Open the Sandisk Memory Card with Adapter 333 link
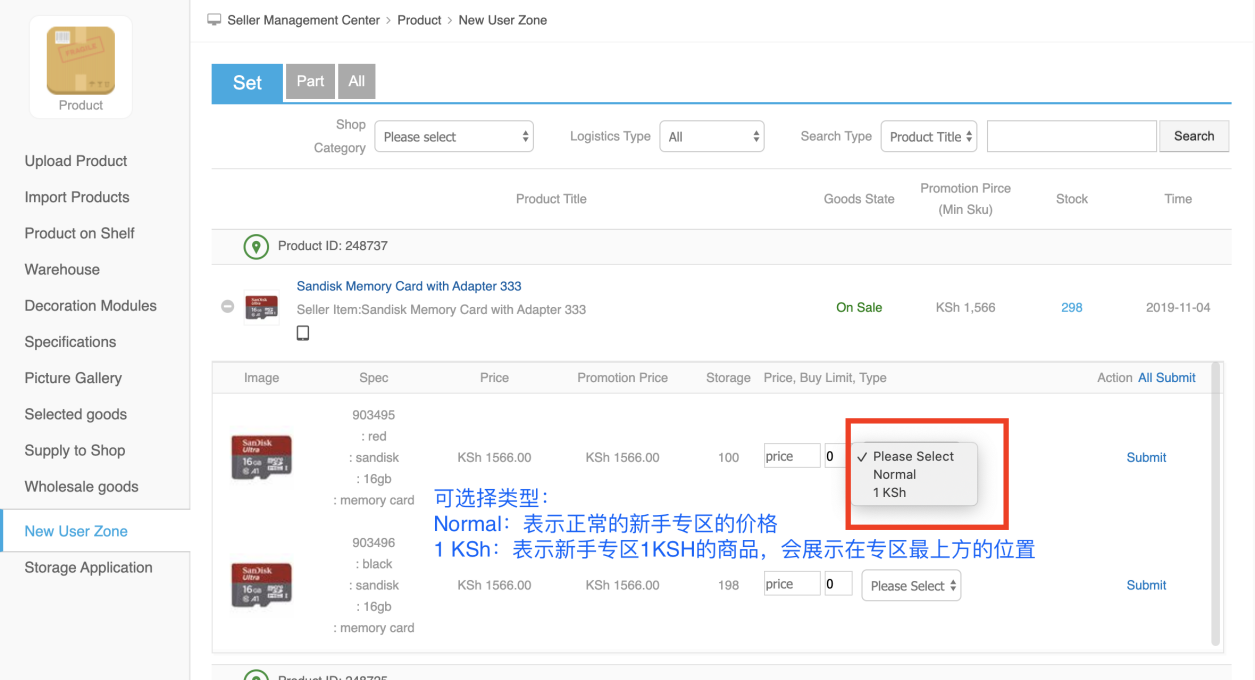This screenshot has height=680, width=1255. point(409,286)
